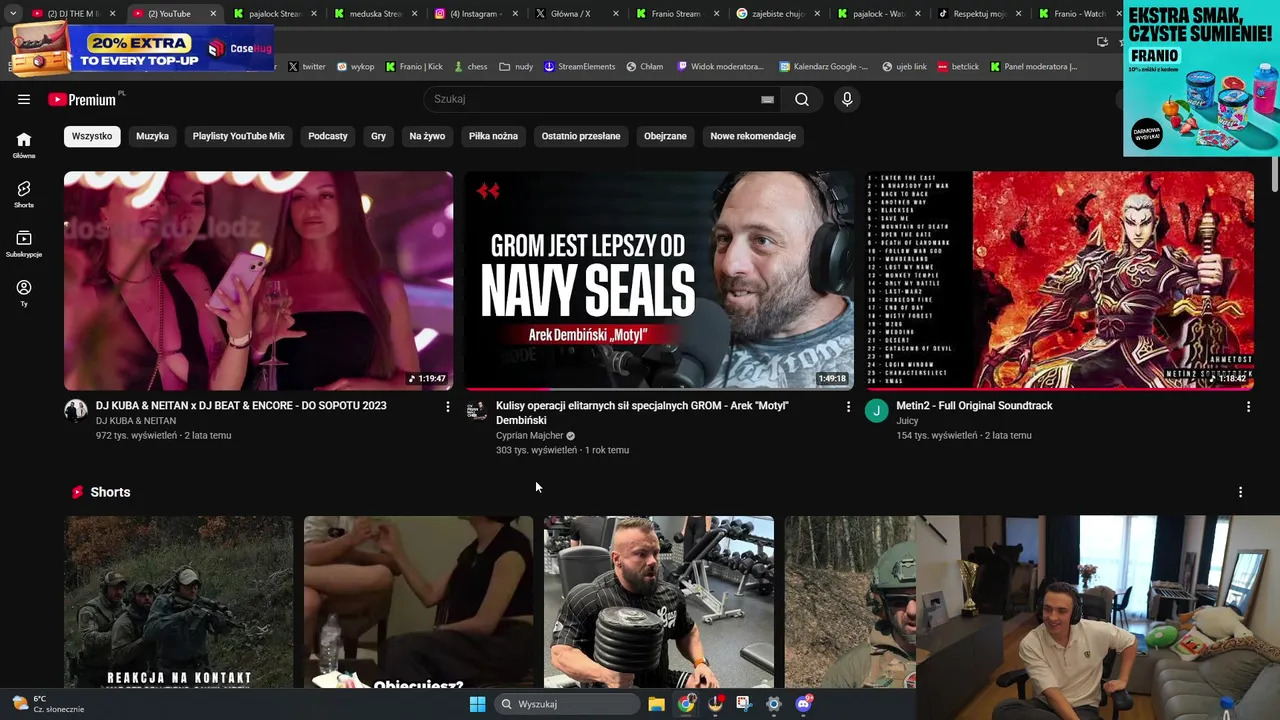Screen dimensions: 1280x720
Task: Start voice search with the microphone
Action: click(847, 99)
